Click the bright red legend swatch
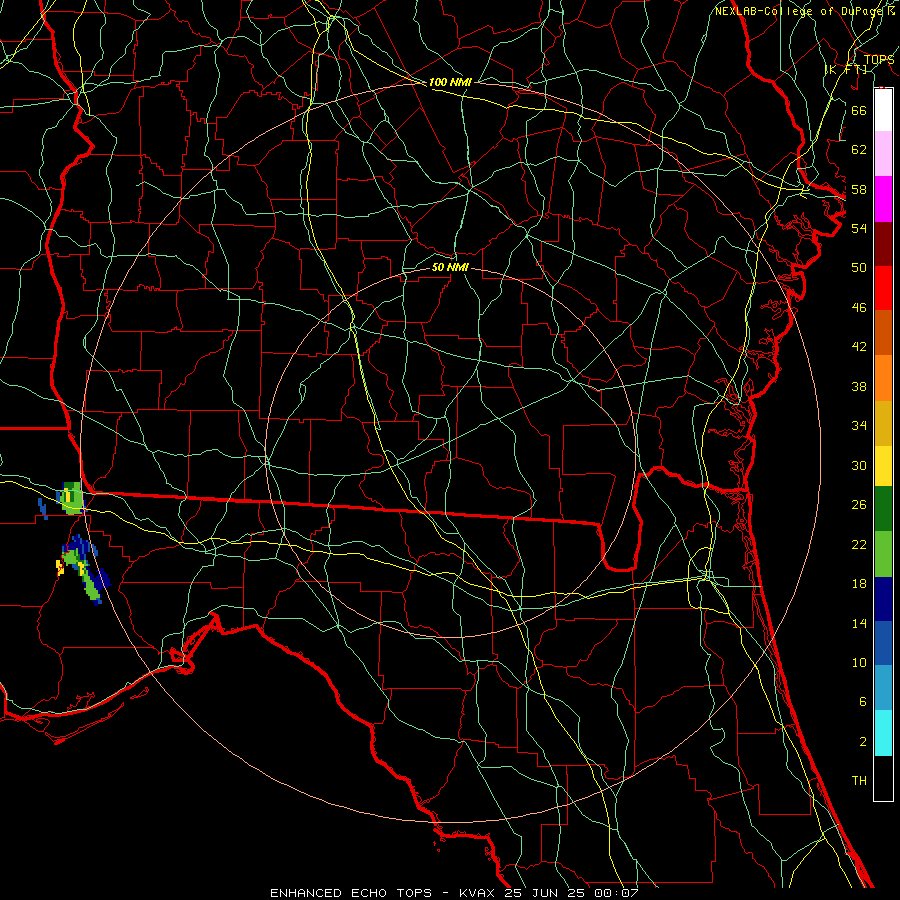 pos(883,288)
